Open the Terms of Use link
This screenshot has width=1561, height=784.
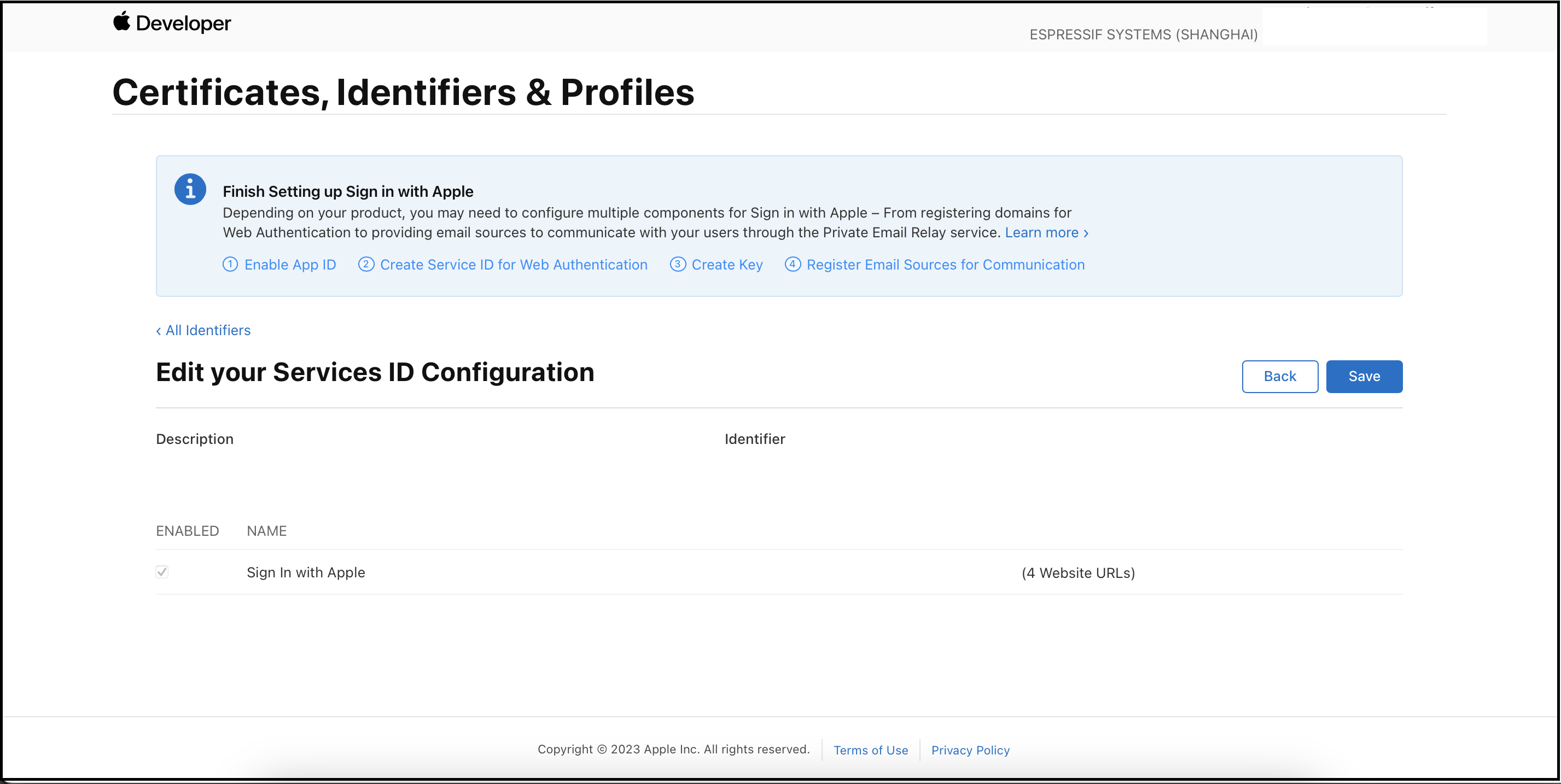[870, 750]
